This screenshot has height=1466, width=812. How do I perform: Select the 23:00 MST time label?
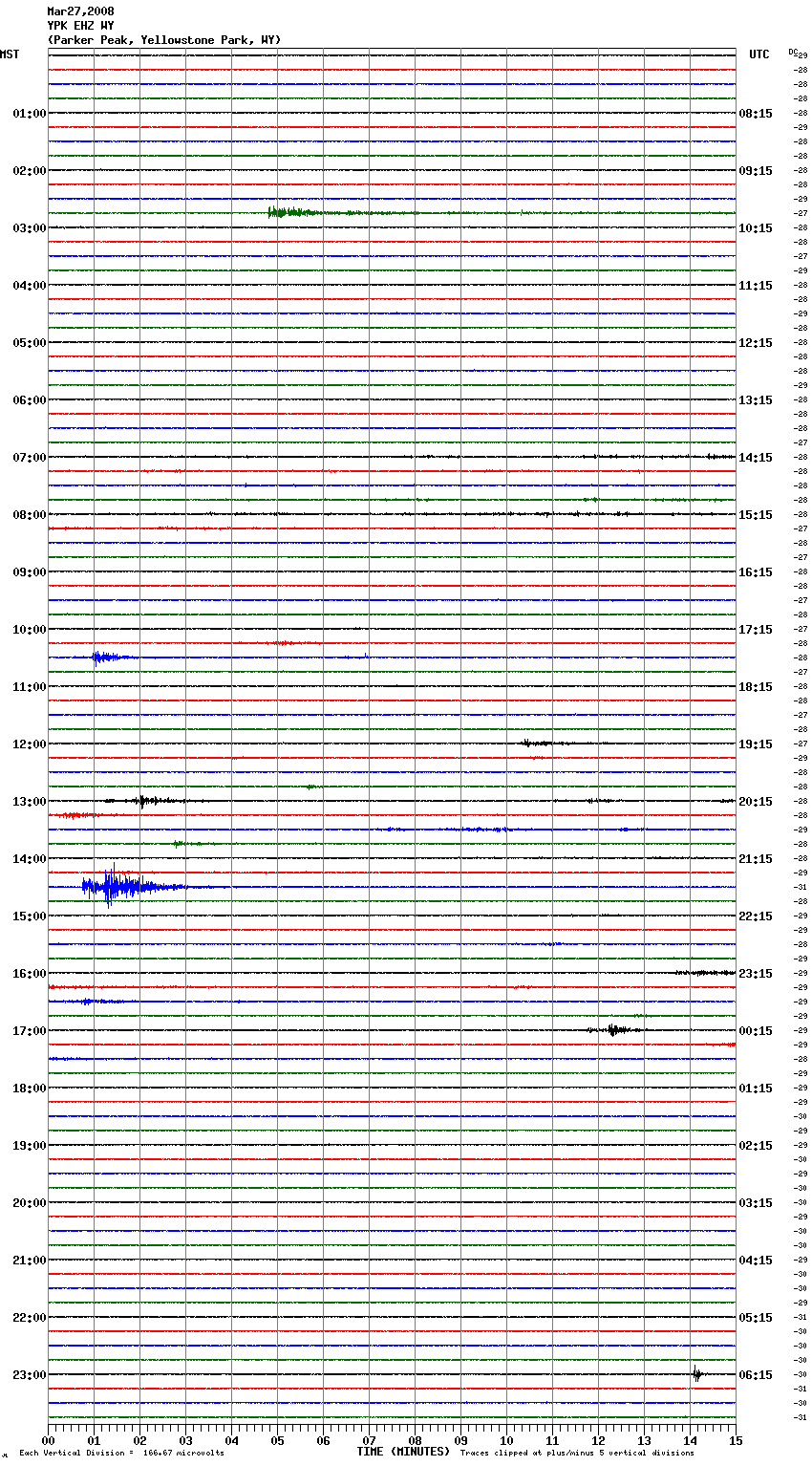(x=30, y=1375)
